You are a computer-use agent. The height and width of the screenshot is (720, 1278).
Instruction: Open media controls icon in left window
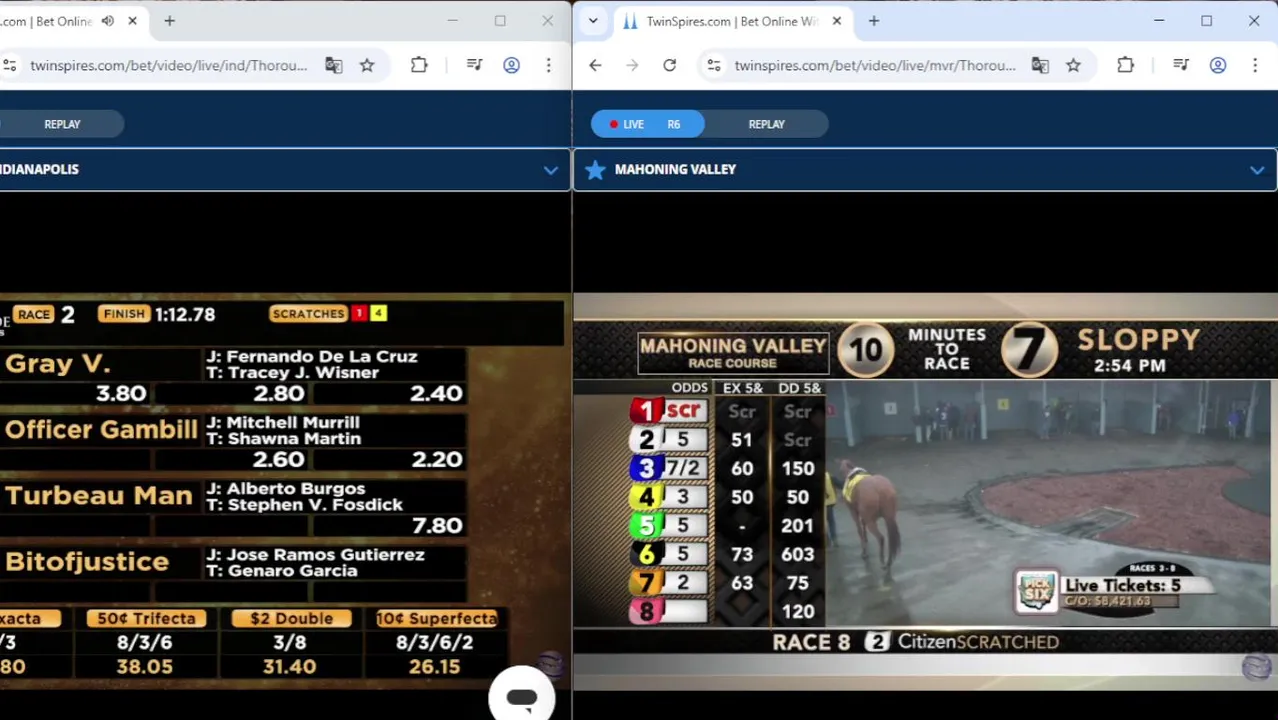(x=474, y=65)
